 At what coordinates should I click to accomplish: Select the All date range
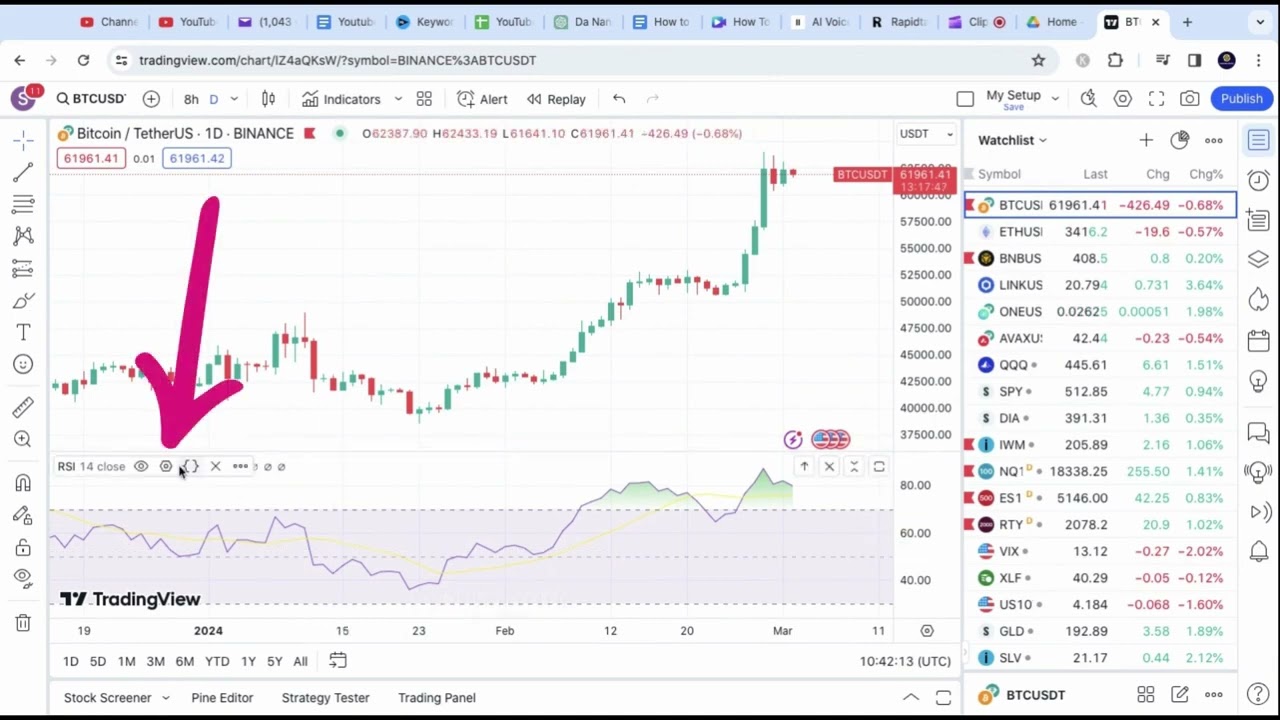(x=300, y=661)
